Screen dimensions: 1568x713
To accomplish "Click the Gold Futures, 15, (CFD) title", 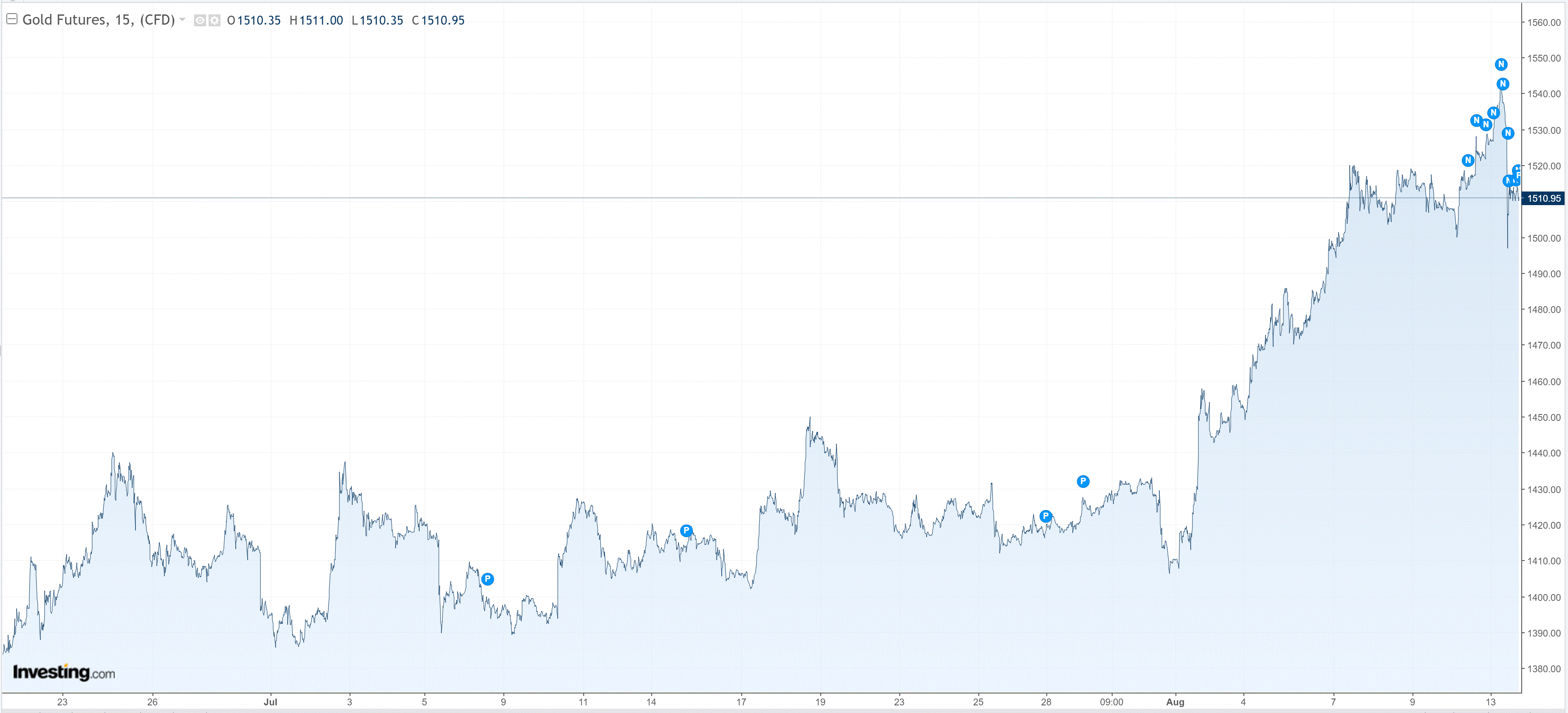I will [x=99, y=20].
